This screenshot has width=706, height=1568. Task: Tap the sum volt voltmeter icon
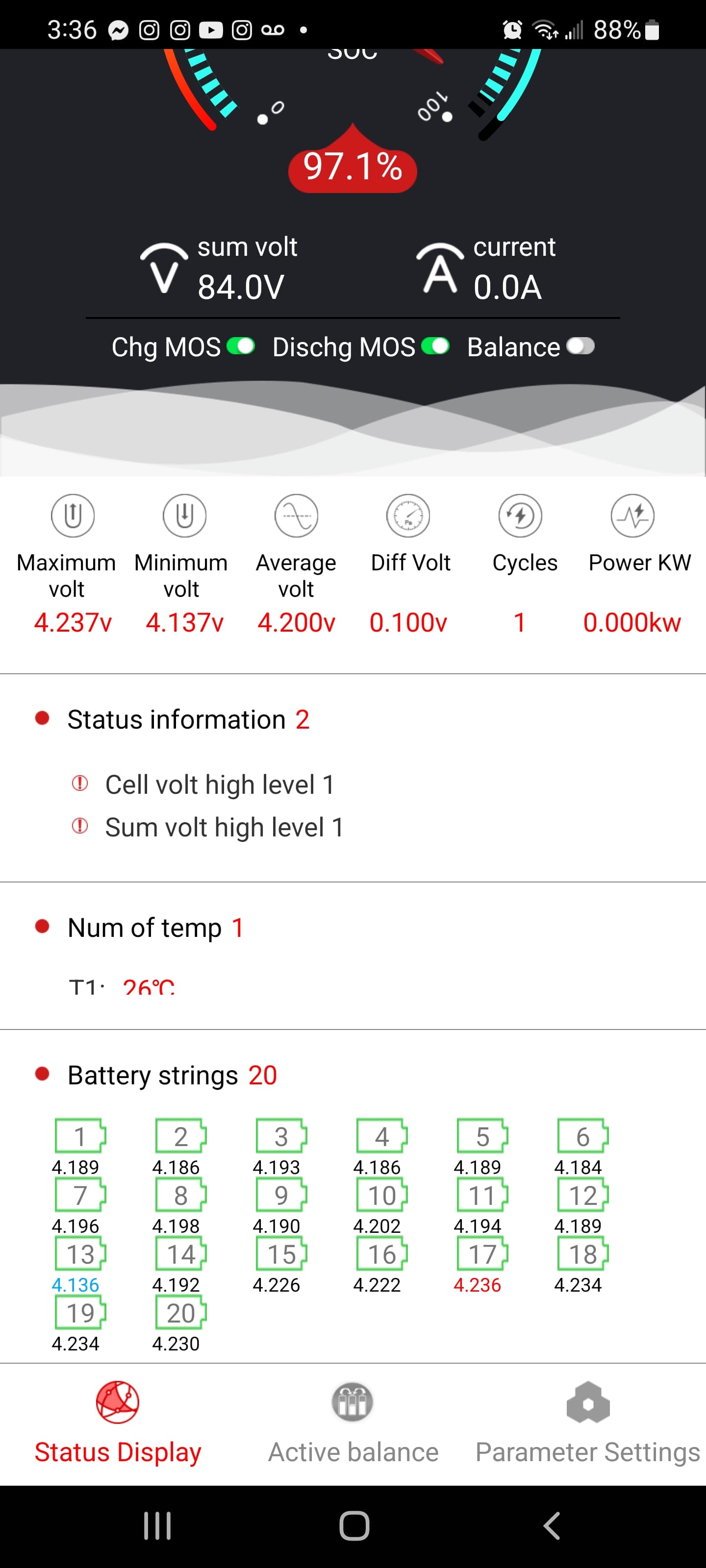point(164,269)
